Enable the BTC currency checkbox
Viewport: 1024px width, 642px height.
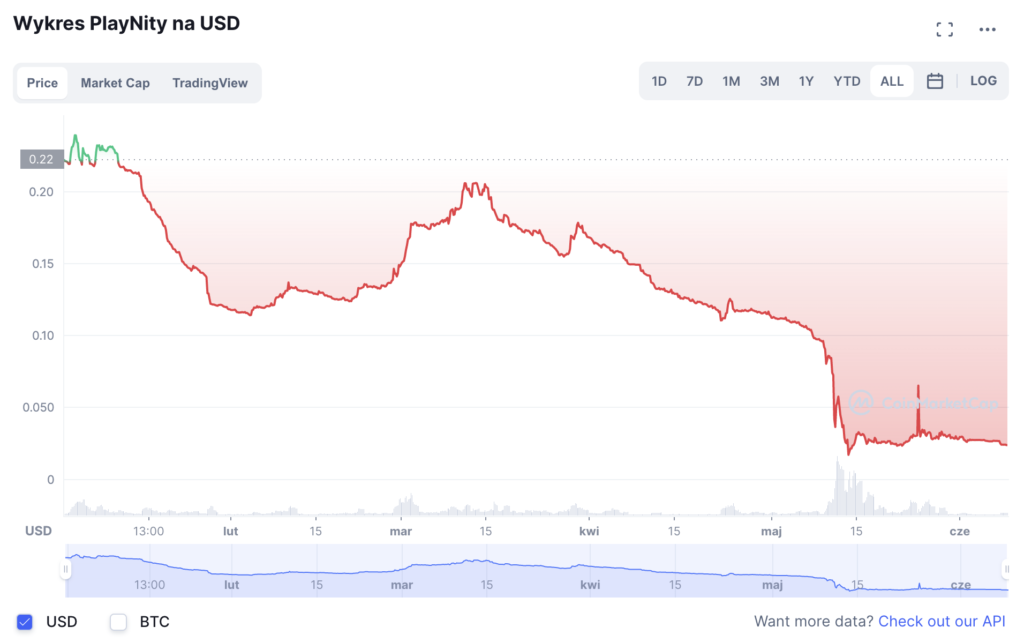click(119, 622)
